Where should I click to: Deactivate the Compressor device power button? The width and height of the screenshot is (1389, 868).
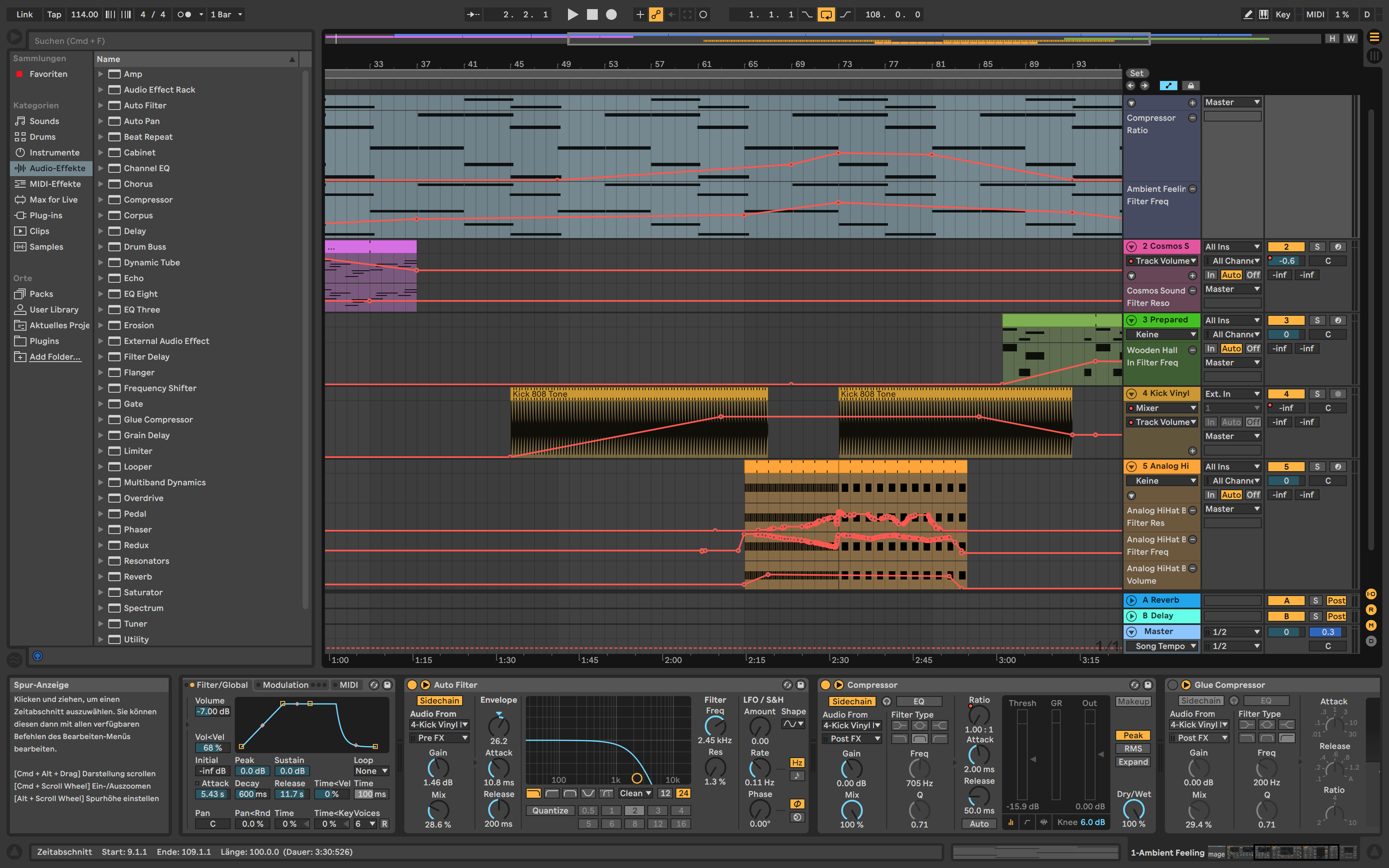click(826, 685)
